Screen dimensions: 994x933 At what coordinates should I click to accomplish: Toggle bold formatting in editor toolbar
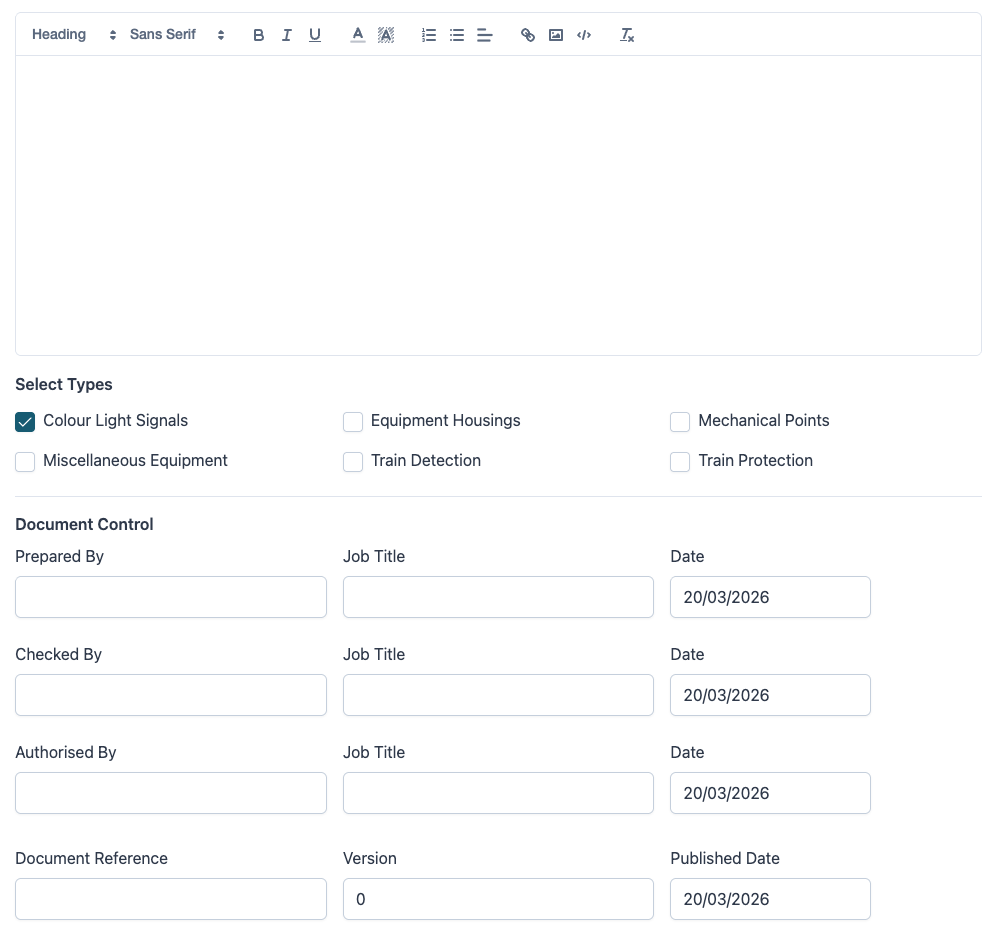(x=258, y=35)
